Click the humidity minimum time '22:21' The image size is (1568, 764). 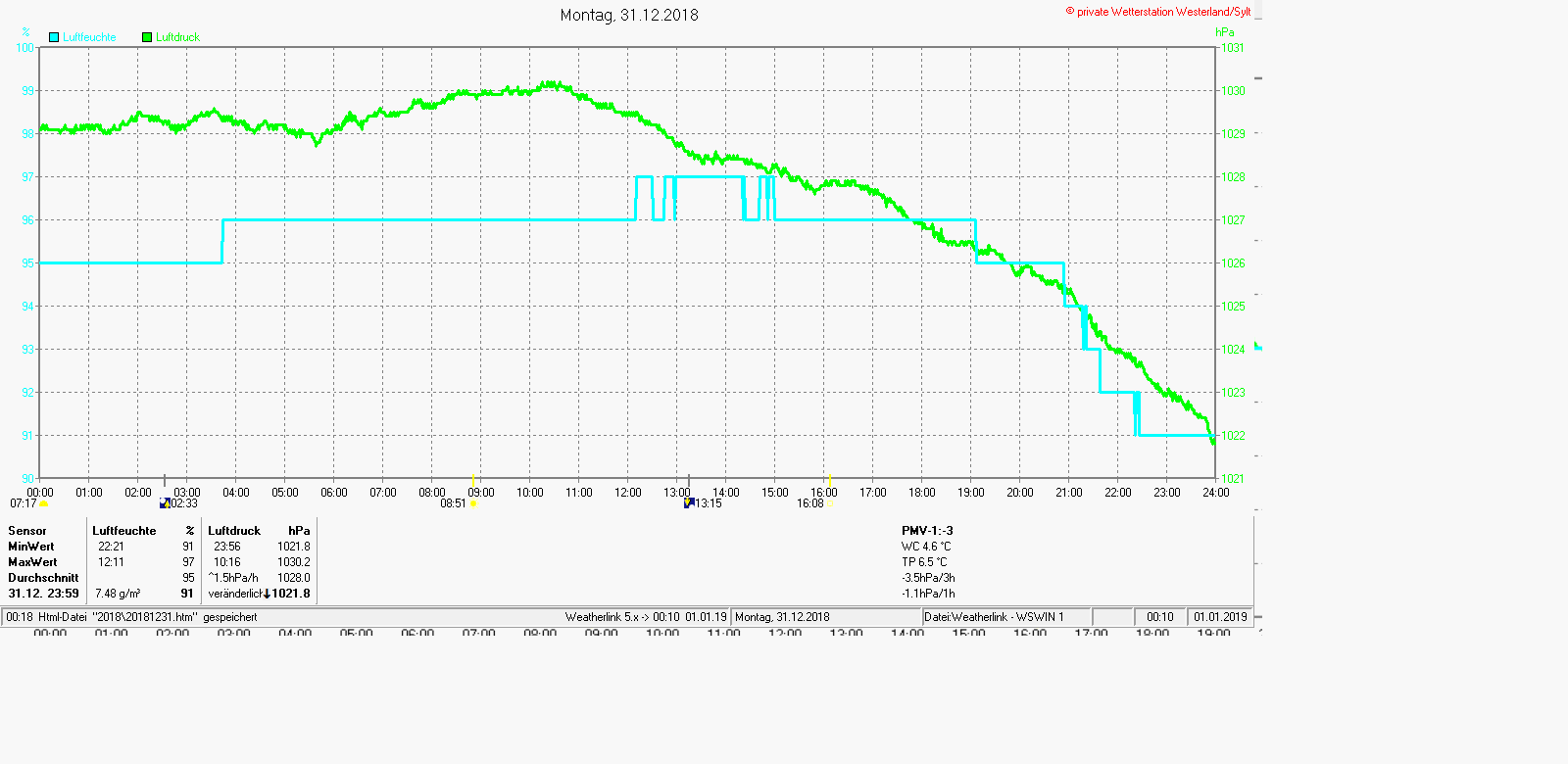tap(111, 547)
